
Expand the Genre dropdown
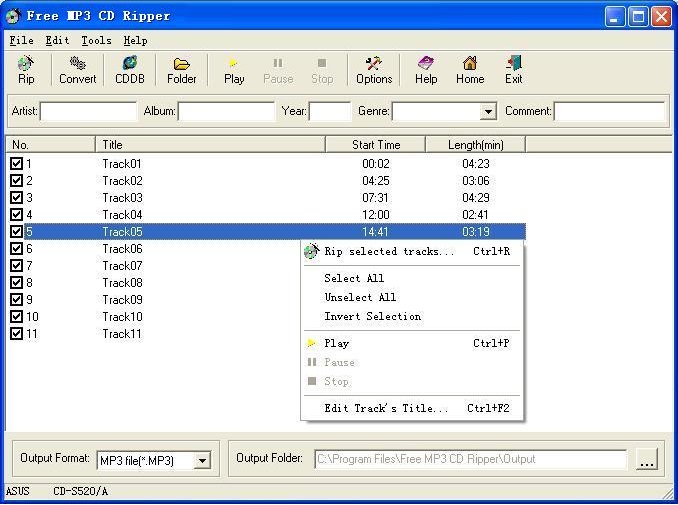pyautogui.click(x=488, y=112)
